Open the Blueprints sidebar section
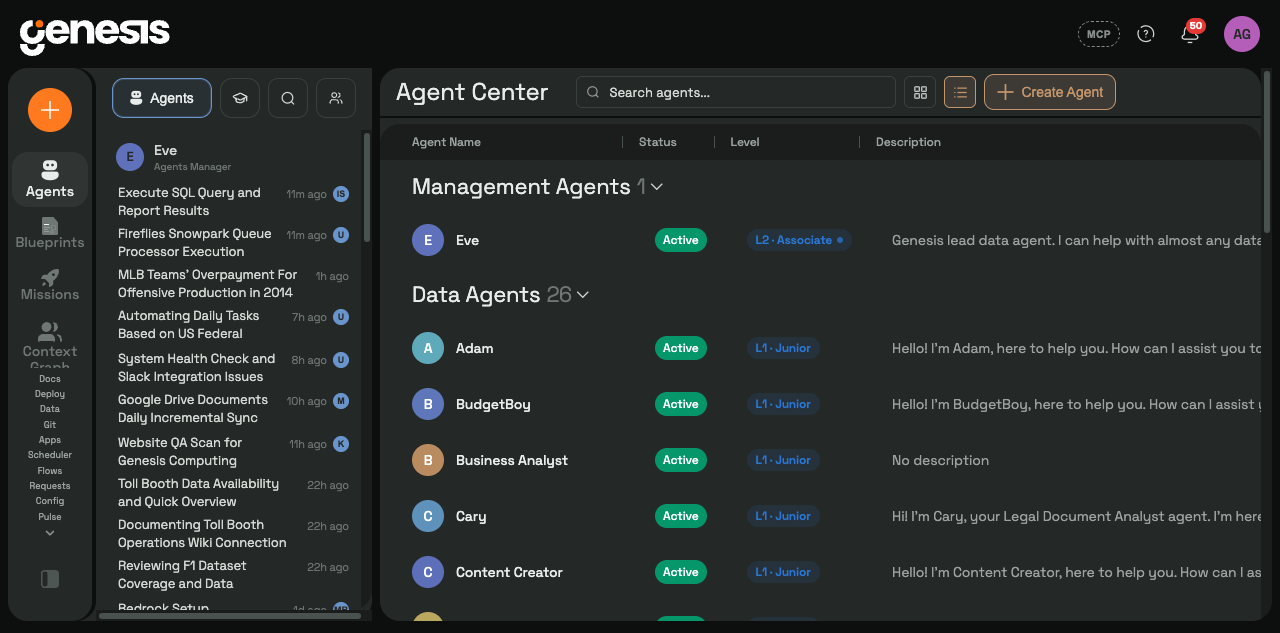This screenshot has width=1280, height=633. pos(50,232)
